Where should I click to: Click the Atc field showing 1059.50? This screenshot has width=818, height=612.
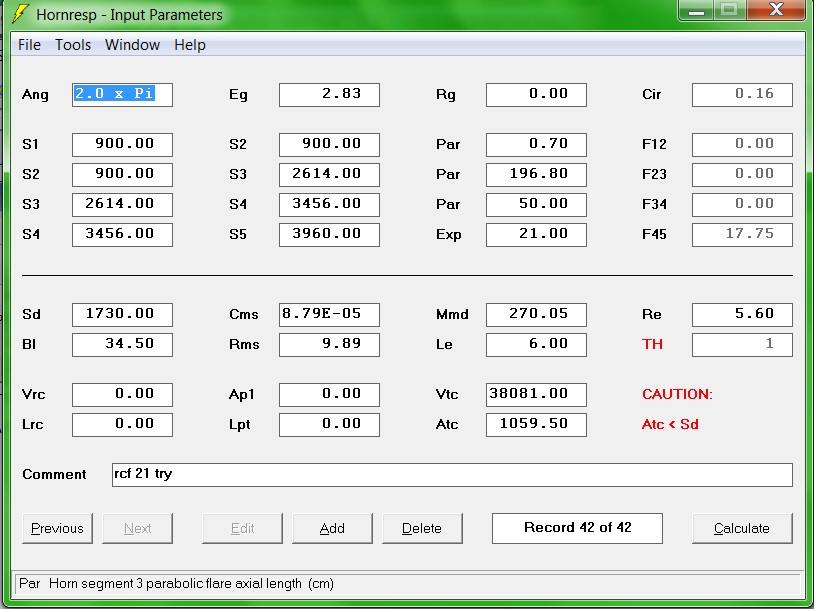[536, 425]
